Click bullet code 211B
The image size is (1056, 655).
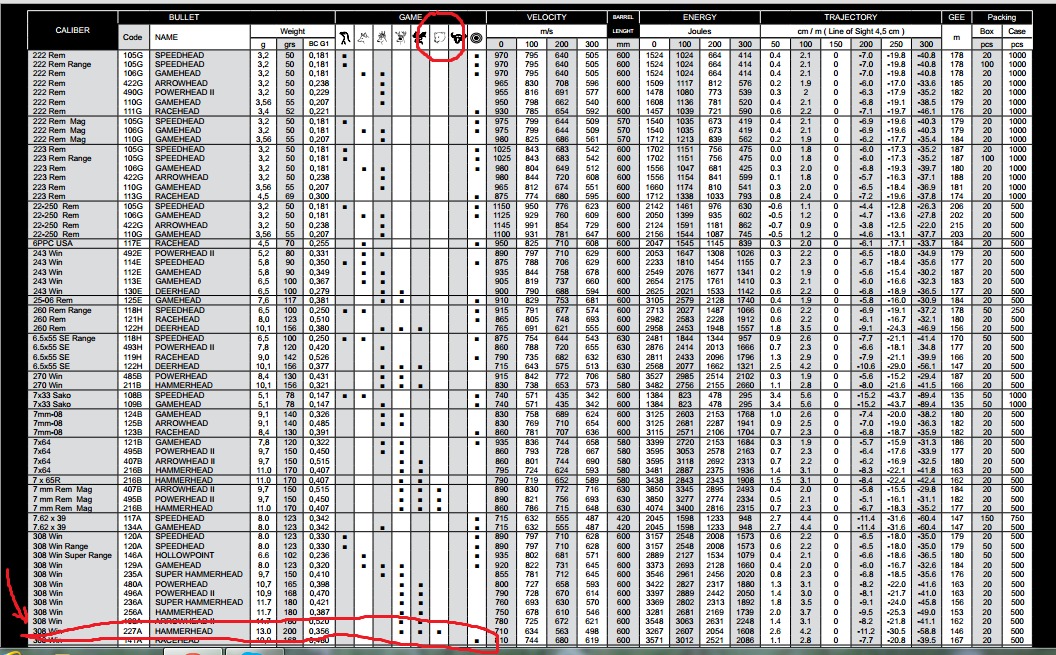[133, 386]
